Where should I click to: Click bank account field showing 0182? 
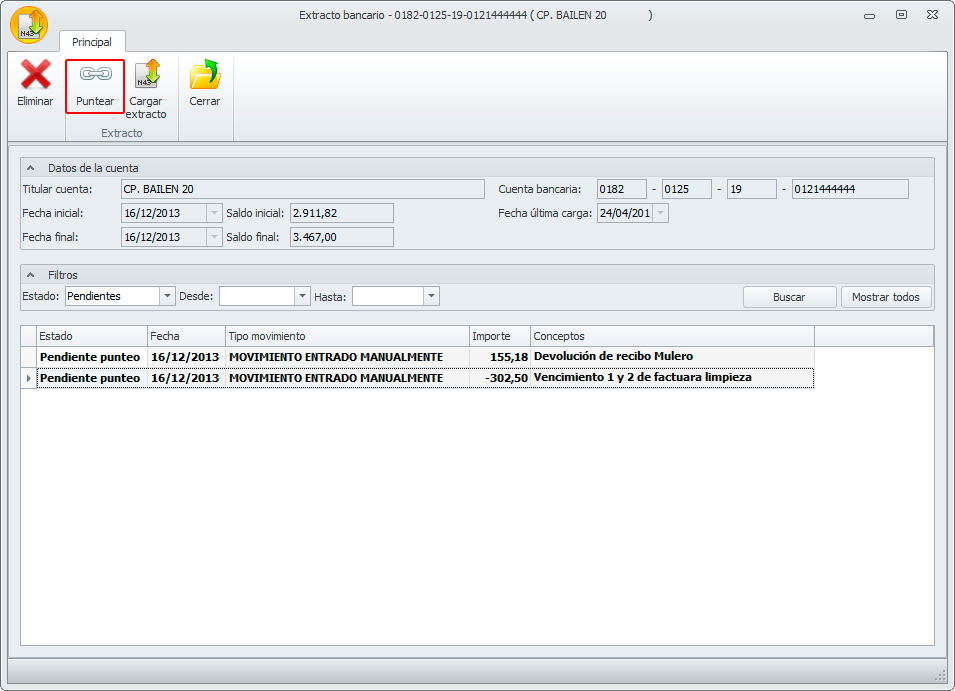click(x=622, y=189)
